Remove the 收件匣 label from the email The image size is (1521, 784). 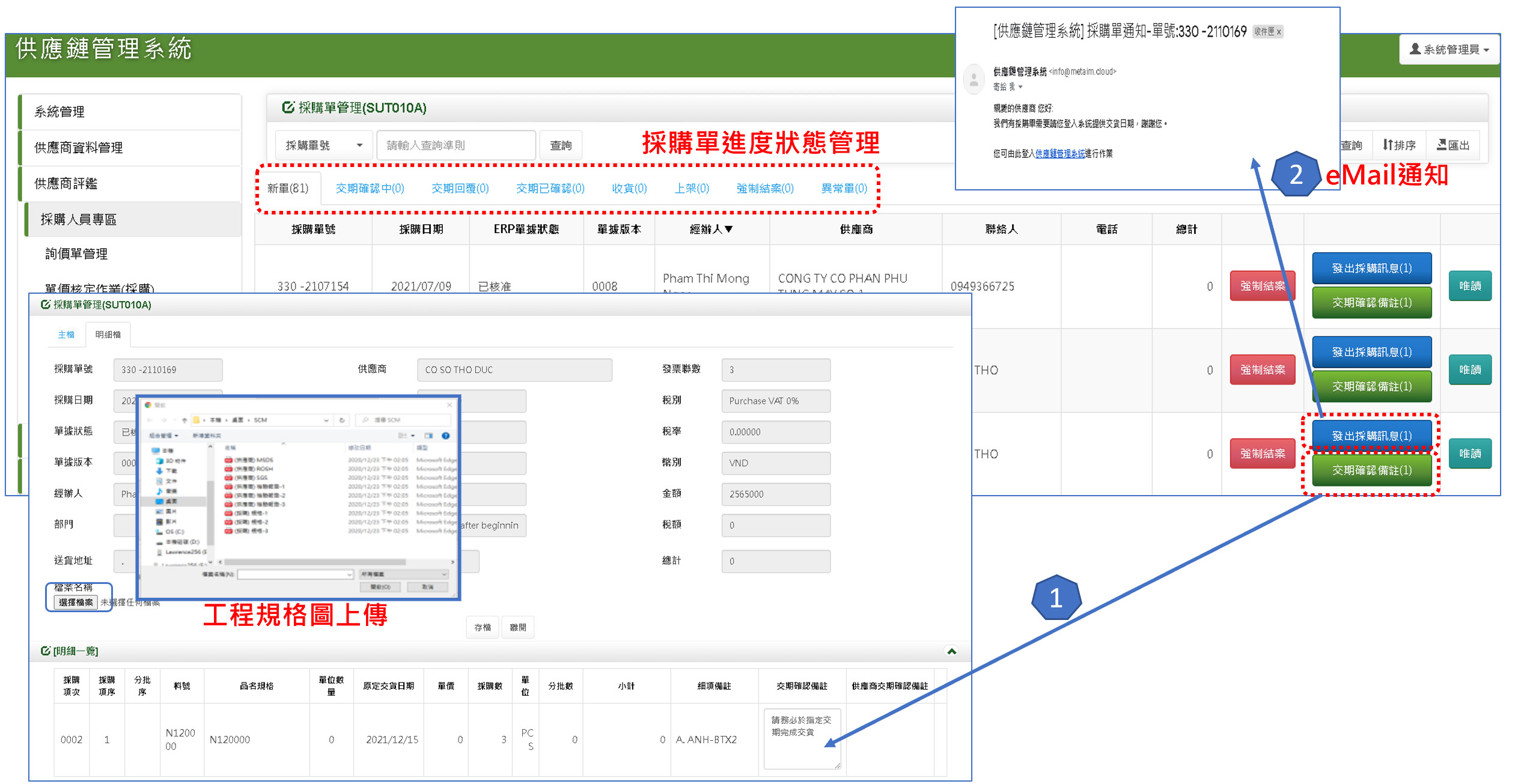[x=1279, y=32]
